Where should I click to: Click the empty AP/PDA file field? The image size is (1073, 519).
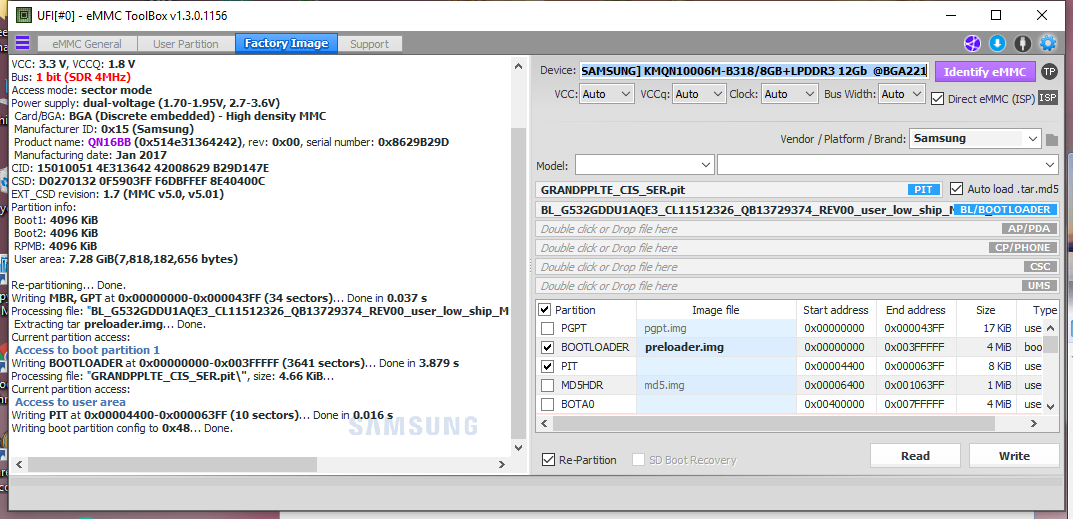point(797,229)
